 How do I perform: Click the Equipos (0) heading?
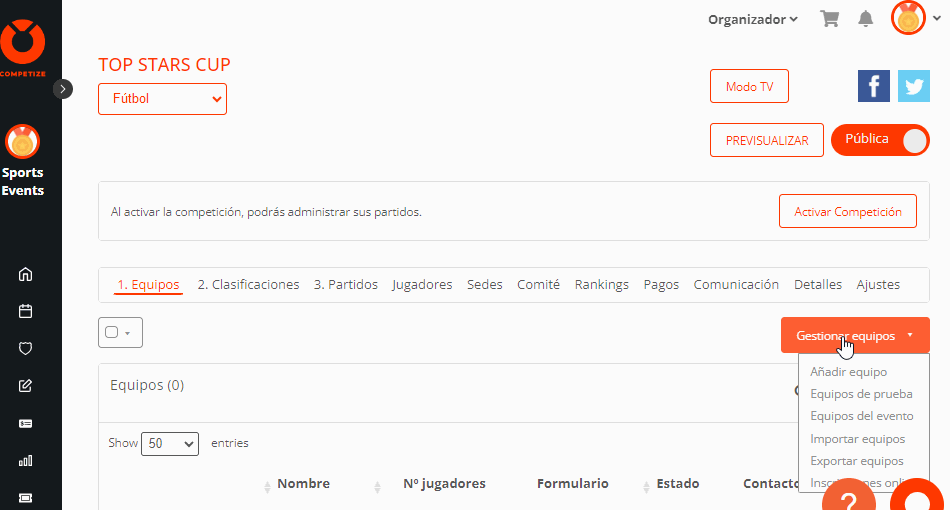(x=147, y=385)
